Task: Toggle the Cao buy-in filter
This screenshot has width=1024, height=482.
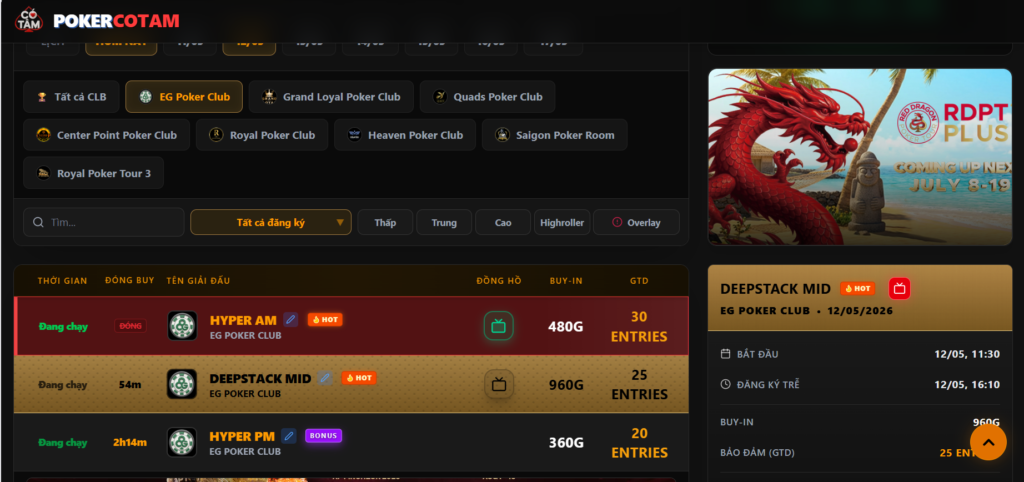Action: 503,223
